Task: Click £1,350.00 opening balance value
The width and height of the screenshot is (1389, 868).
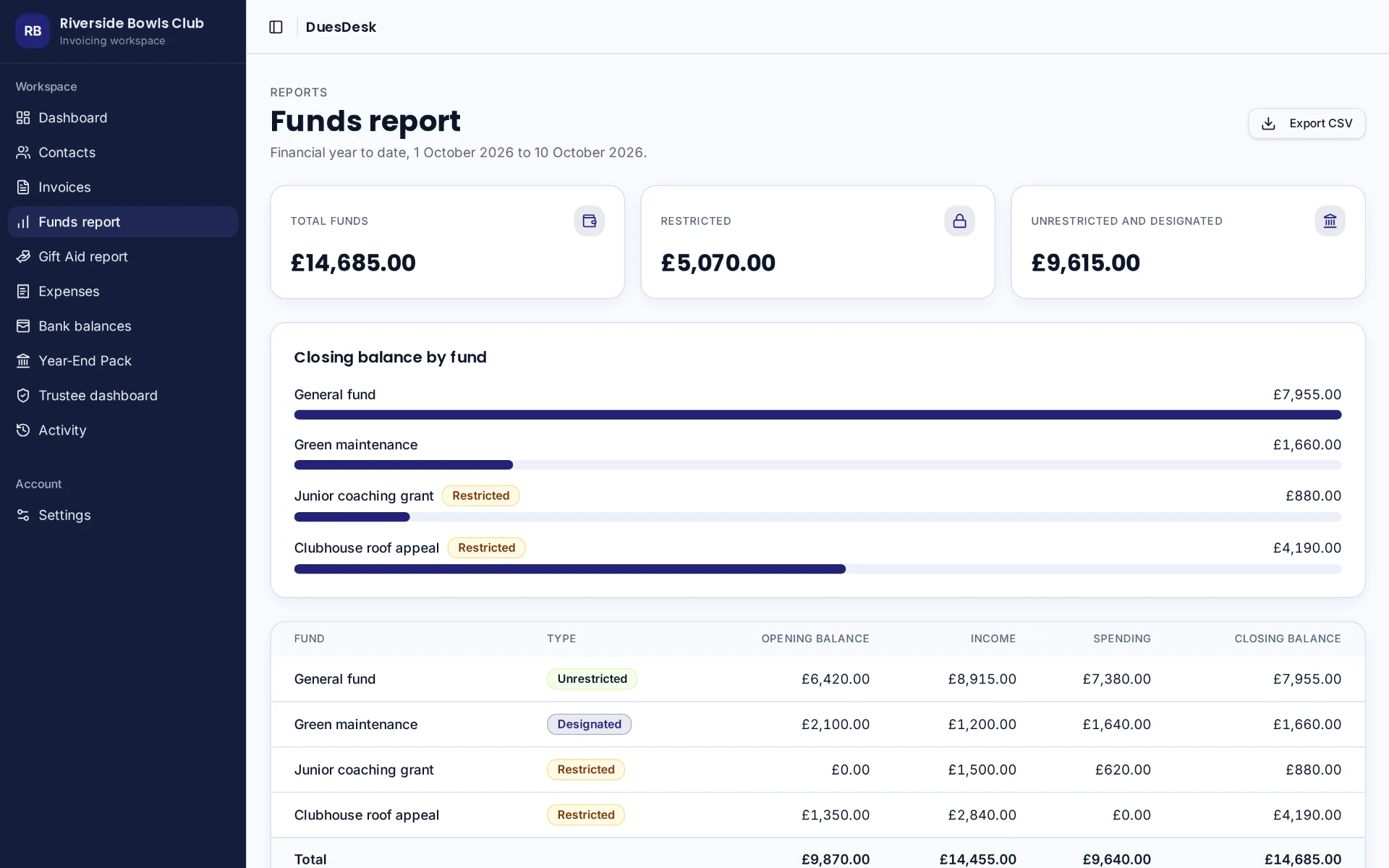Action: click(x=835, y=815)
